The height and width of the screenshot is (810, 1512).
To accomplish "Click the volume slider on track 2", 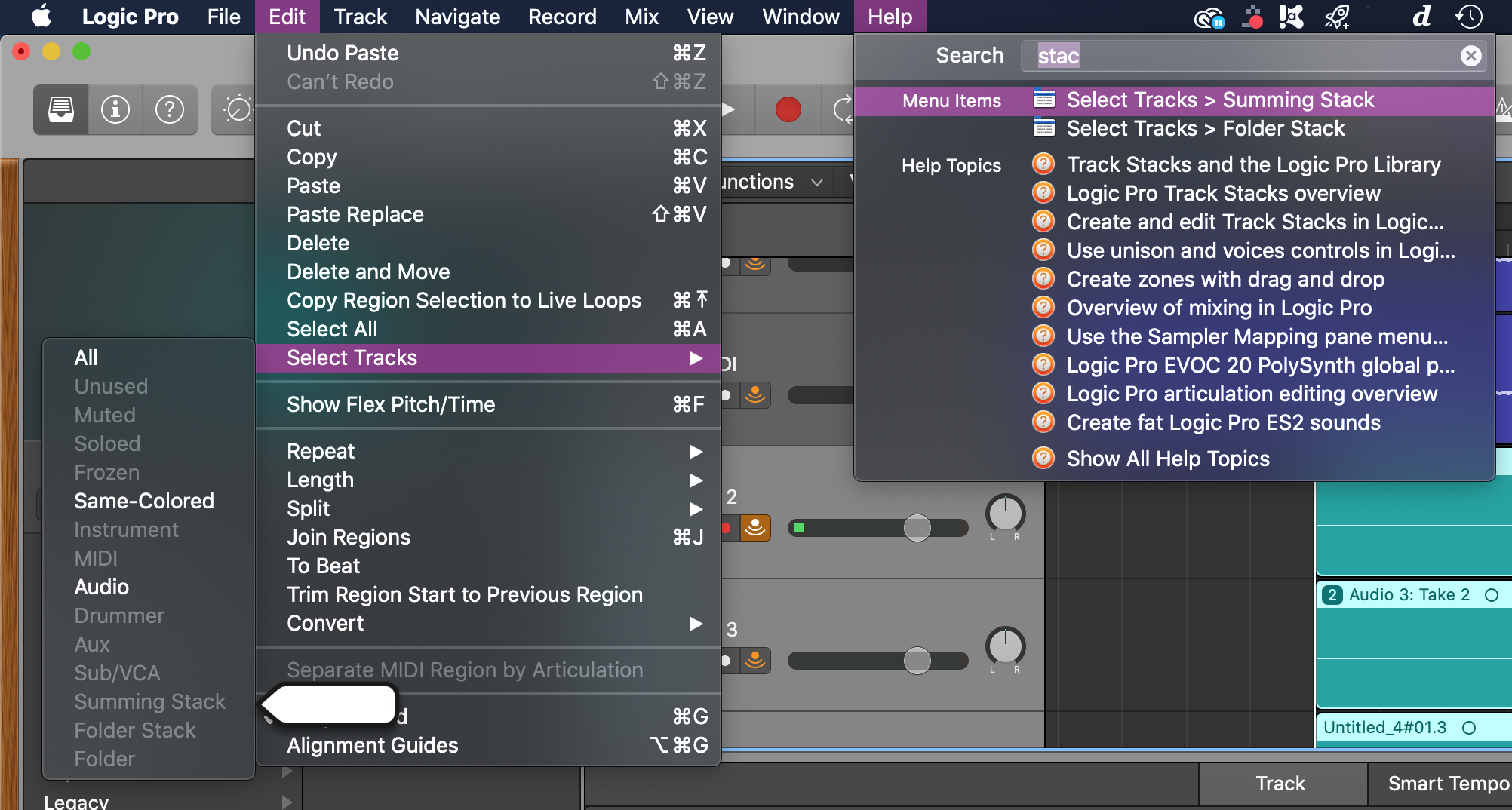I will tap(878, 528).
